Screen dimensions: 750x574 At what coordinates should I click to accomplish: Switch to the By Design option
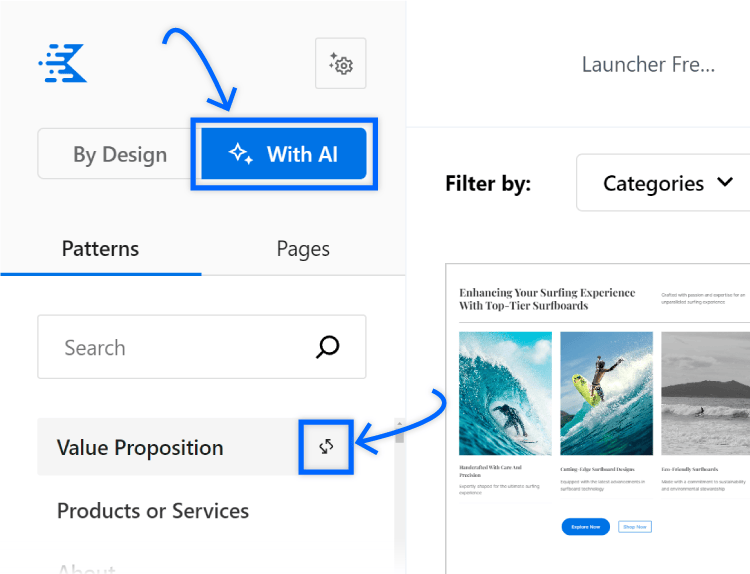pyautogui.click(x=120, y=154)
